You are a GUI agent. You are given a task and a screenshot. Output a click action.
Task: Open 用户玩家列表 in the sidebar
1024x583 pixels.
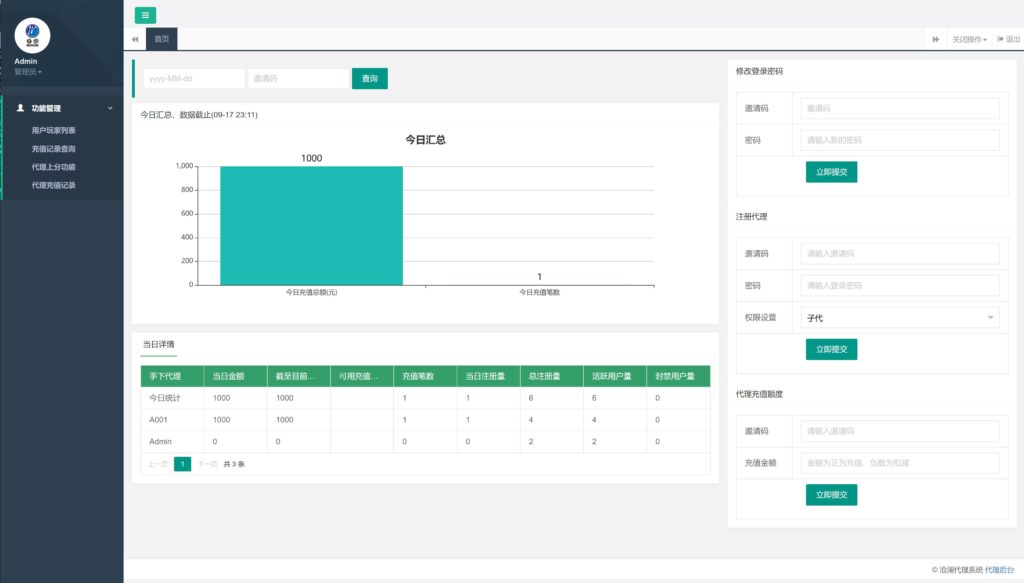pos(54,130)
